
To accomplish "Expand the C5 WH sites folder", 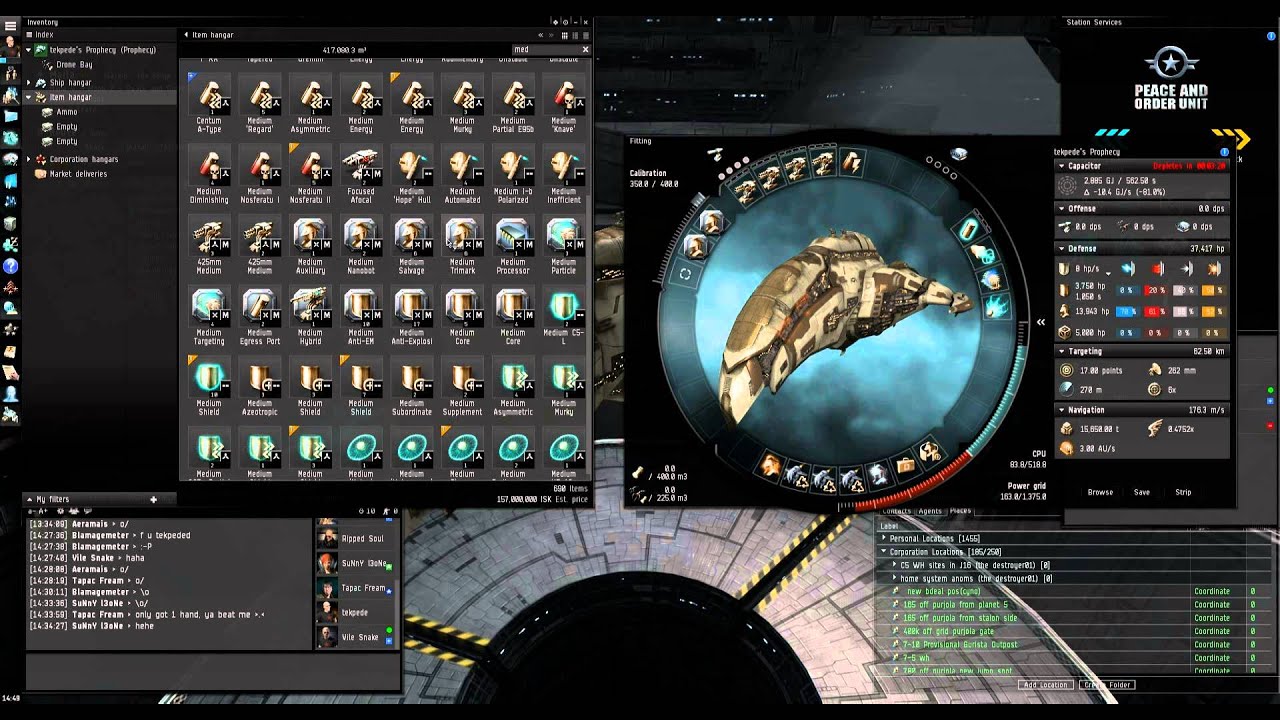I will pos(895,565).
